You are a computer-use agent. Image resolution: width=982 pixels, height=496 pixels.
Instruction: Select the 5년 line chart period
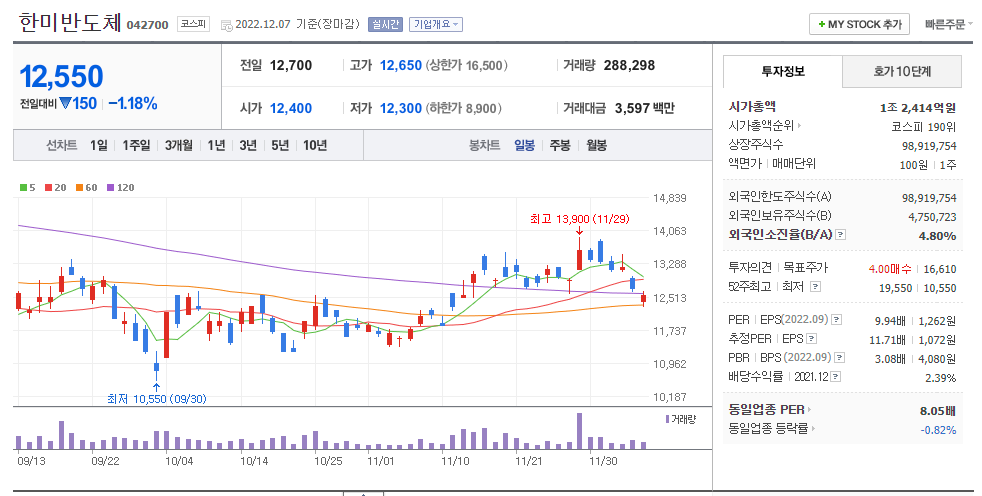[x=280, y=145]
